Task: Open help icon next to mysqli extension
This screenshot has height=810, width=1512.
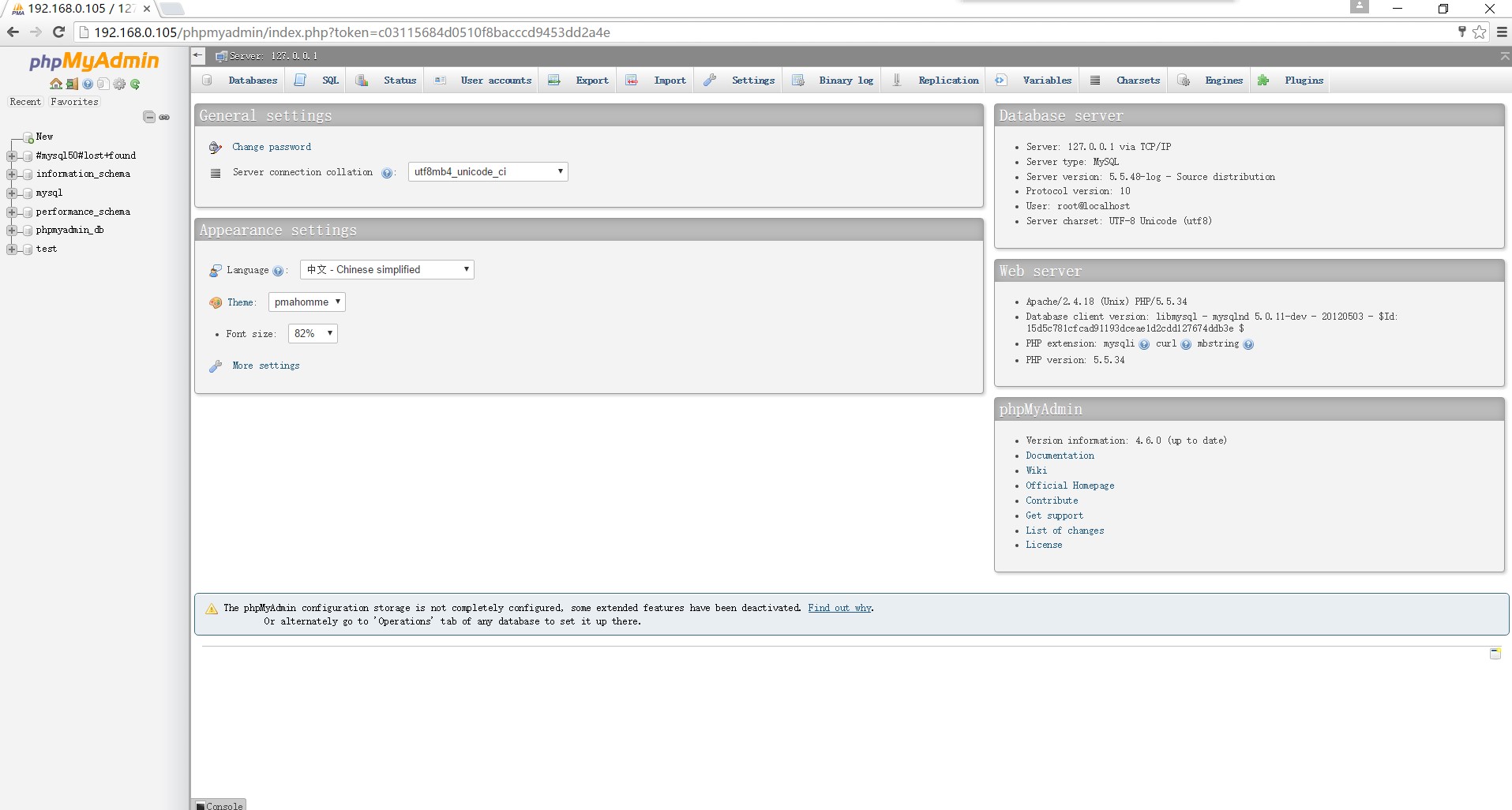Action: coord(1144,344)
